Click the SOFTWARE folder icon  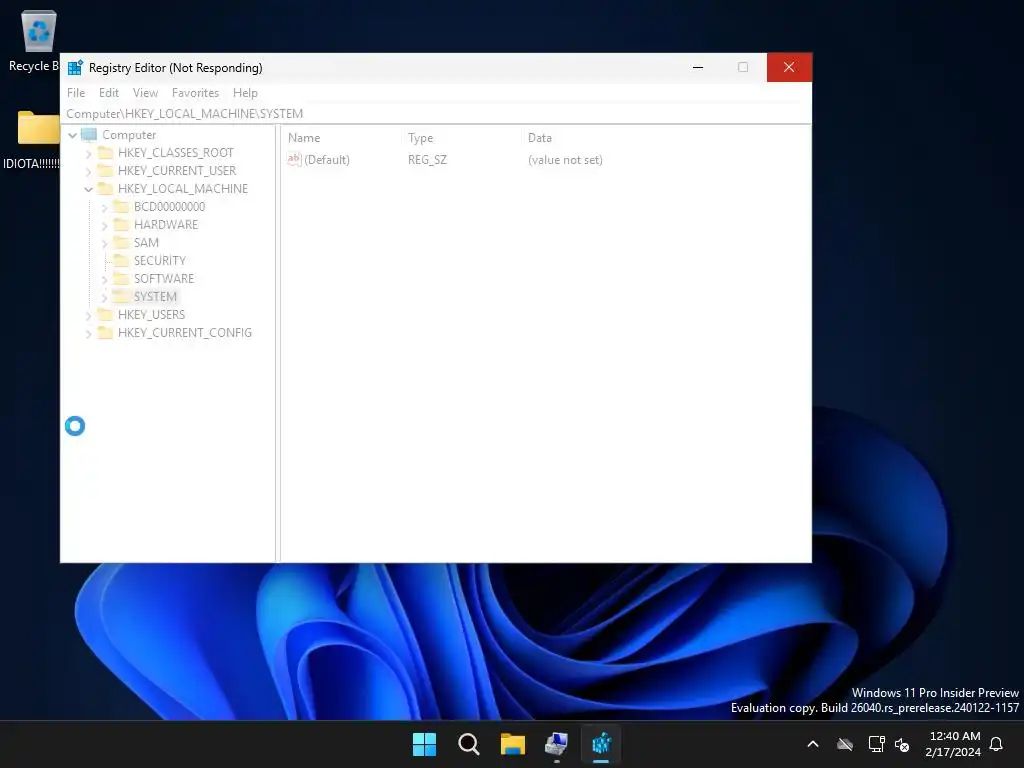point(121,278)
